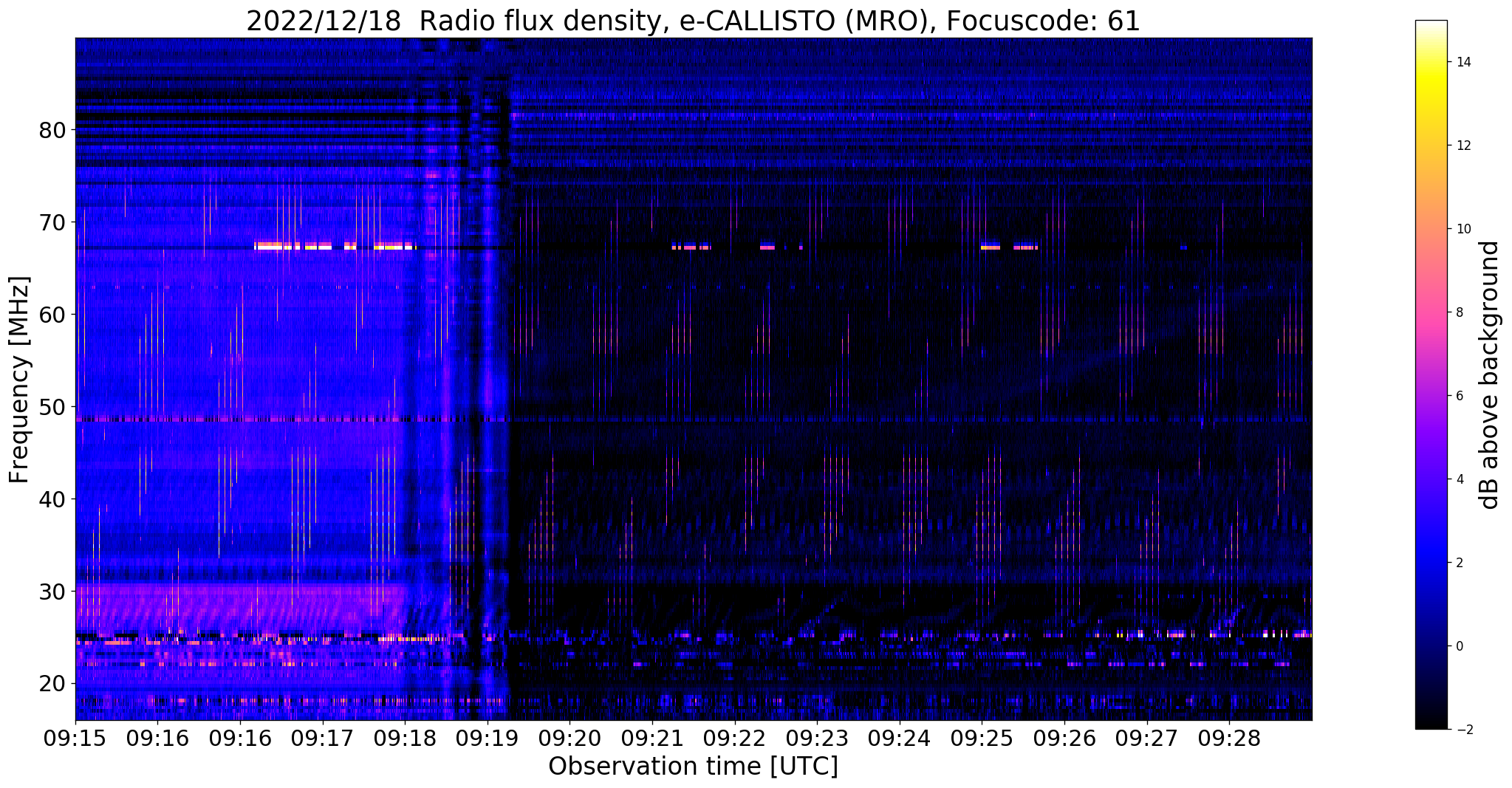Click the colorbar tick label 8
This screenshot has width=1512, height=788.
pyautogui.click(x=1458, y=312)
